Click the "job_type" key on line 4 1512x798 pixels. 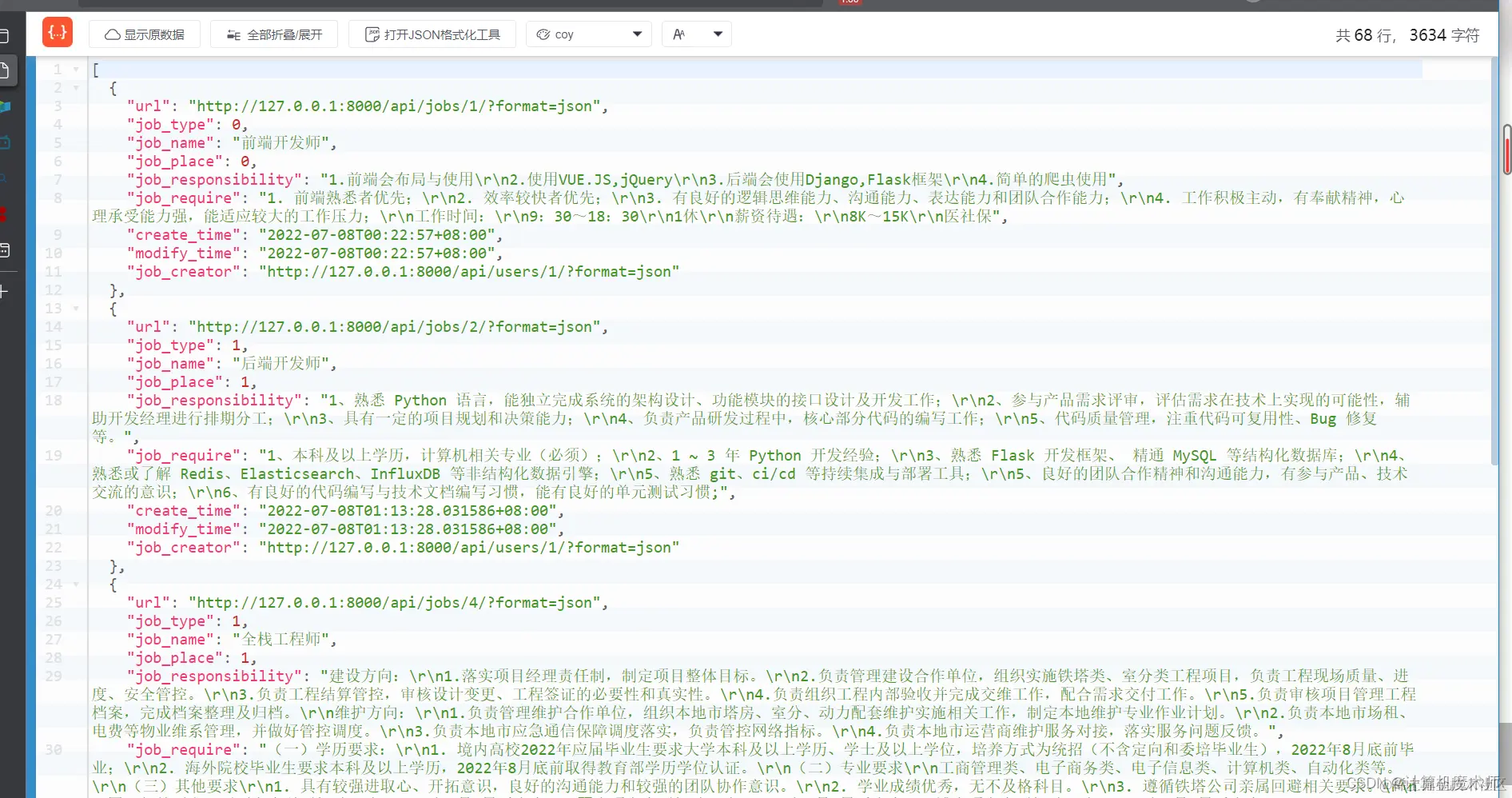point(170,125)
